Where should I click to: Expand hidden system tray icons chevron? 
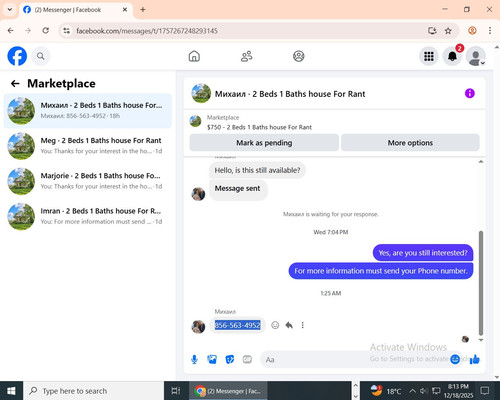point(412,391)
